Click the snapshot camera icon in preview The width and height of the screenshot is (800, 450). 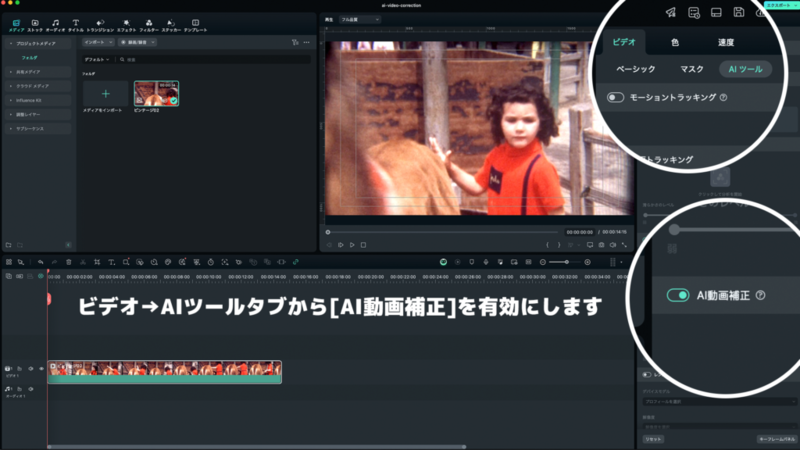click(602, 245)
